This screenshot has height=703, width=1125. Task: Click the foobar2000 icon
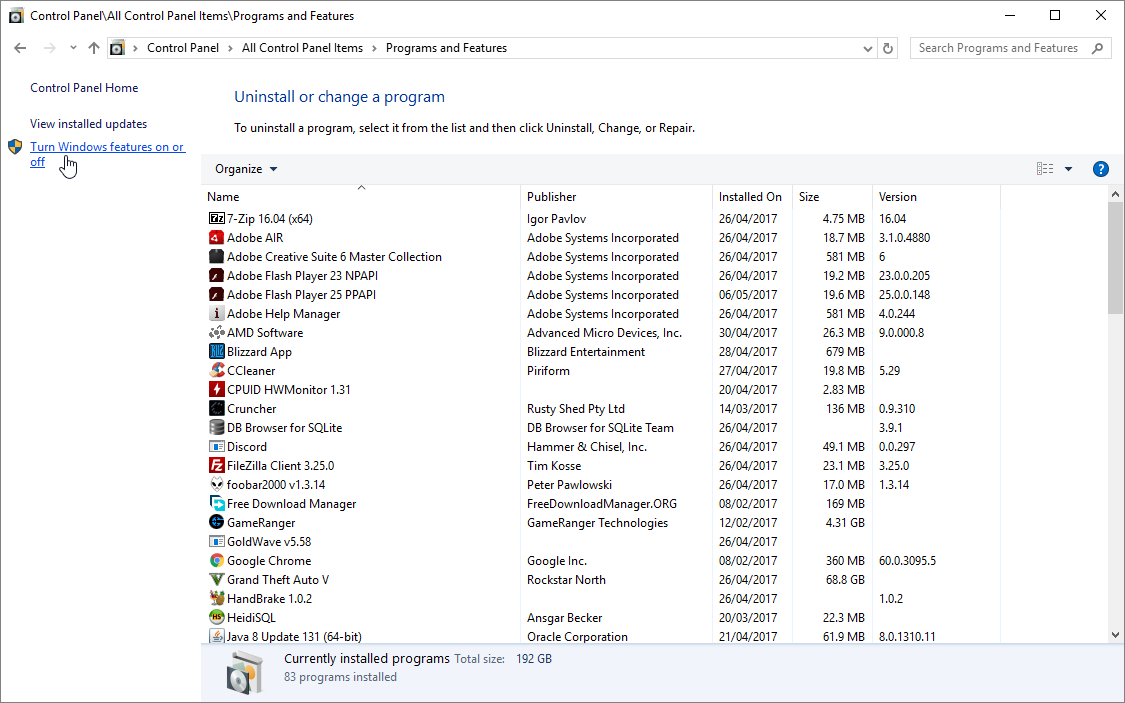(216, 484)
